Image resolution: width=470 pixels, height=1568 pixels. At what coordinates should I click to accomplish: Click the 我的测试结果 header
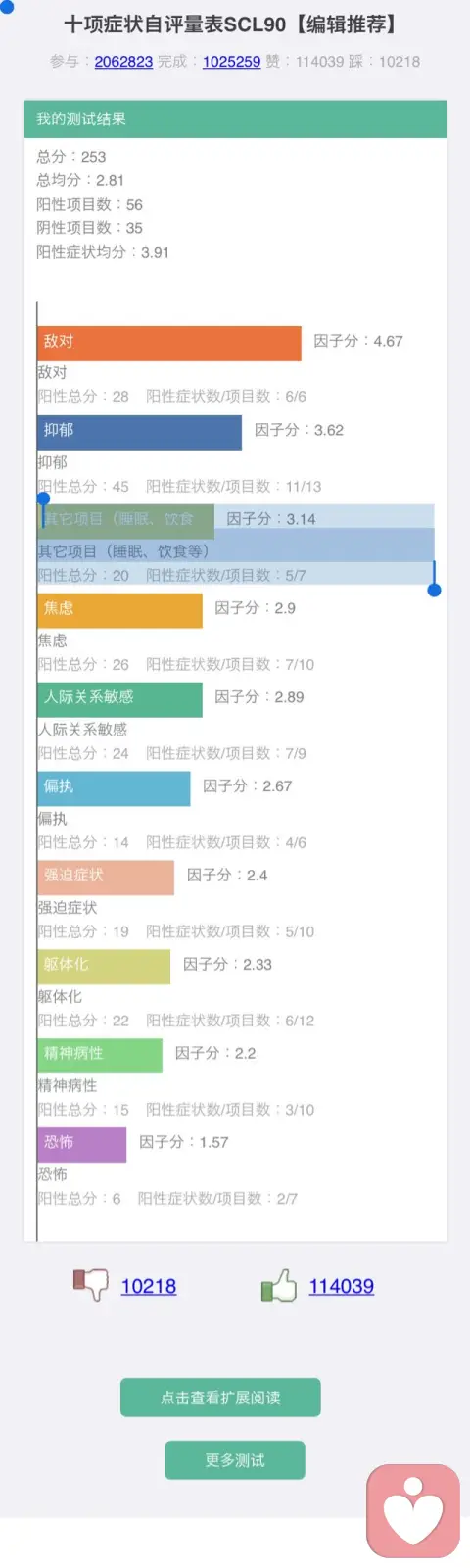coord(235,119)
